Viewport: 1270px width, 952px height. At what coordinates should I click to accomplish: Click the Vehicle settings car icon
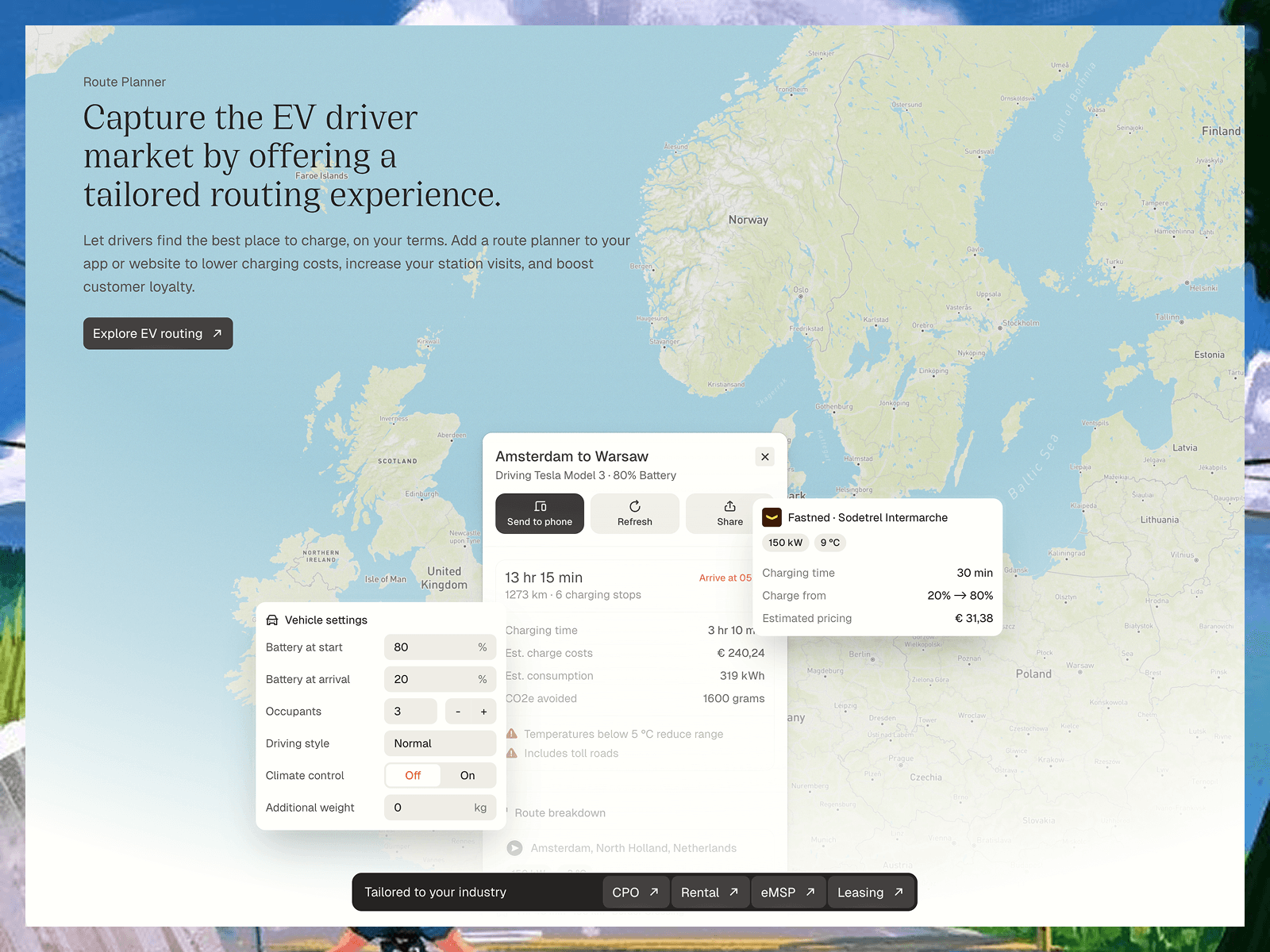272,620
